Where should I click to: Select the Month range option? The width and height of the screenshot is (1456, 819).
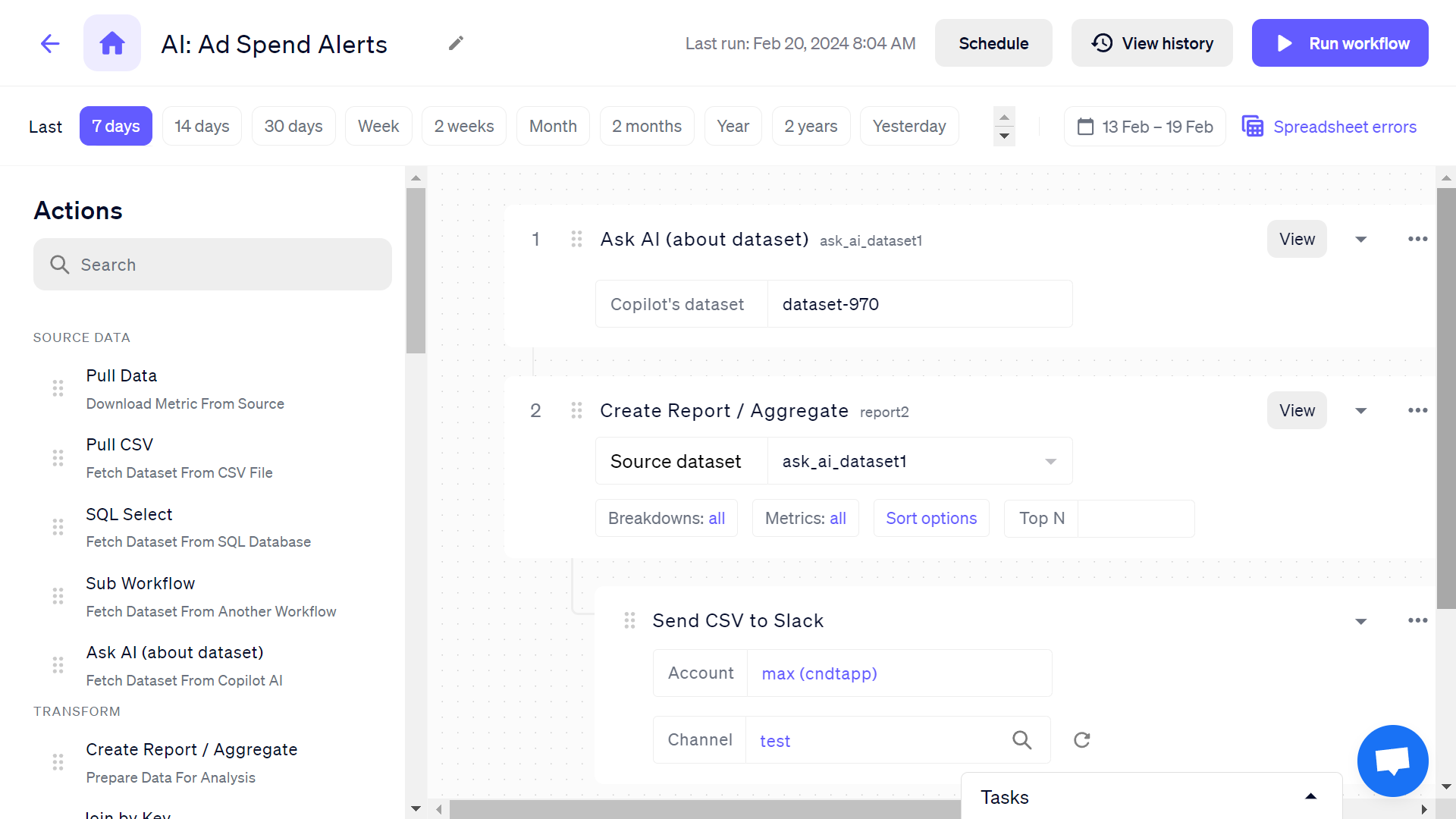553,126
